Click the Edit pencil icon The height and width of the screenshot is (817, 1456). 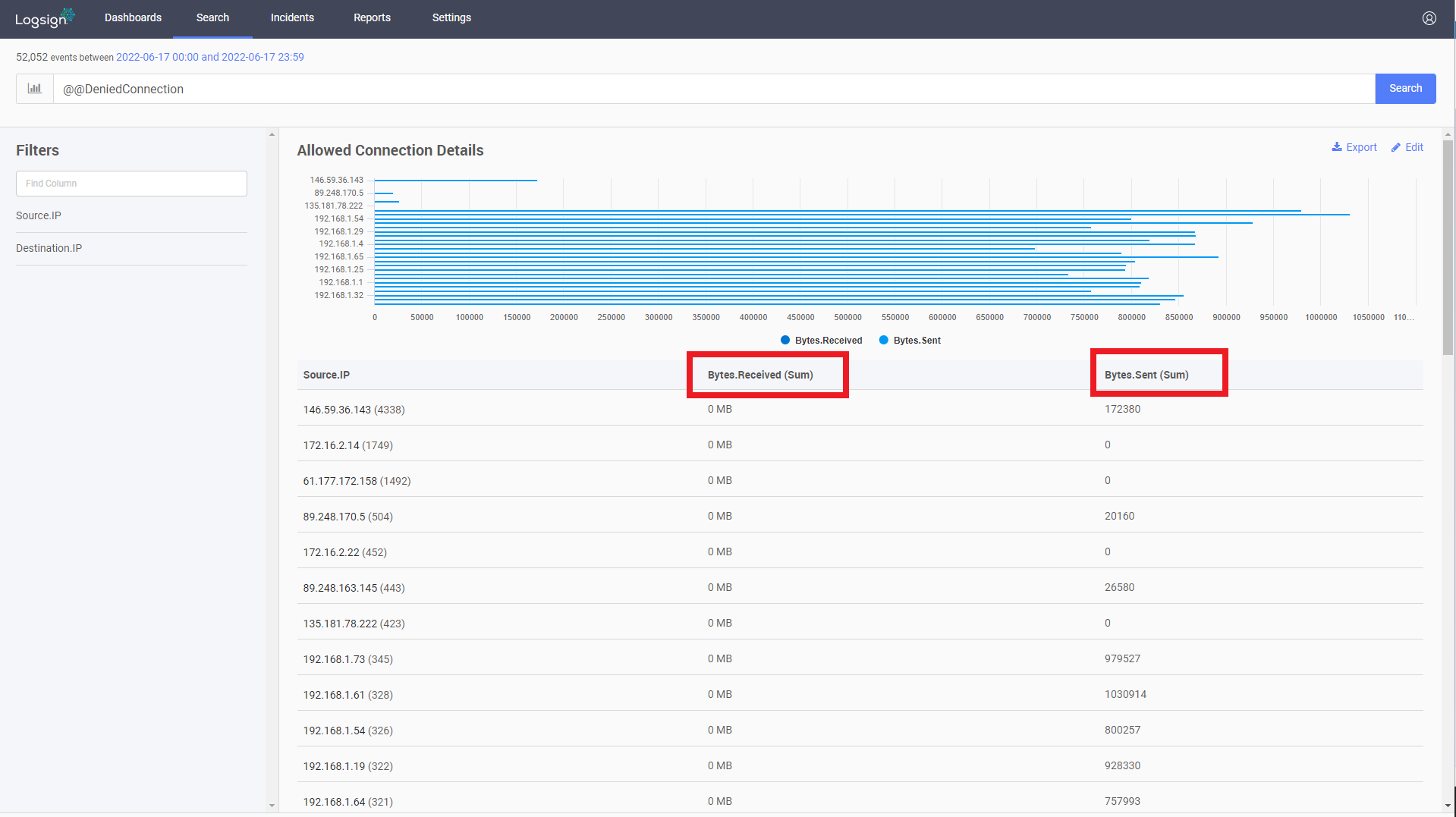click(1395, 147)
